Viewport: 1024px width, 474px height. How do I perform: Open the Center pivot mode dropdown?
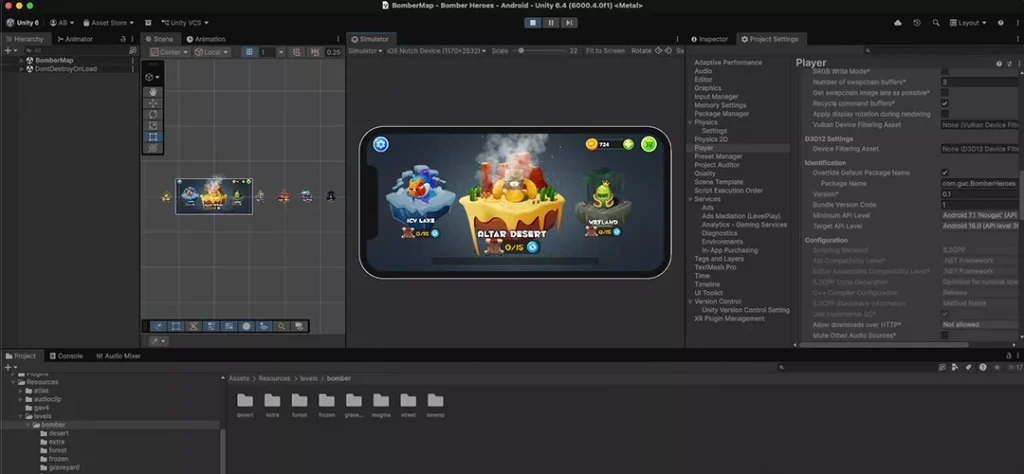169,52
